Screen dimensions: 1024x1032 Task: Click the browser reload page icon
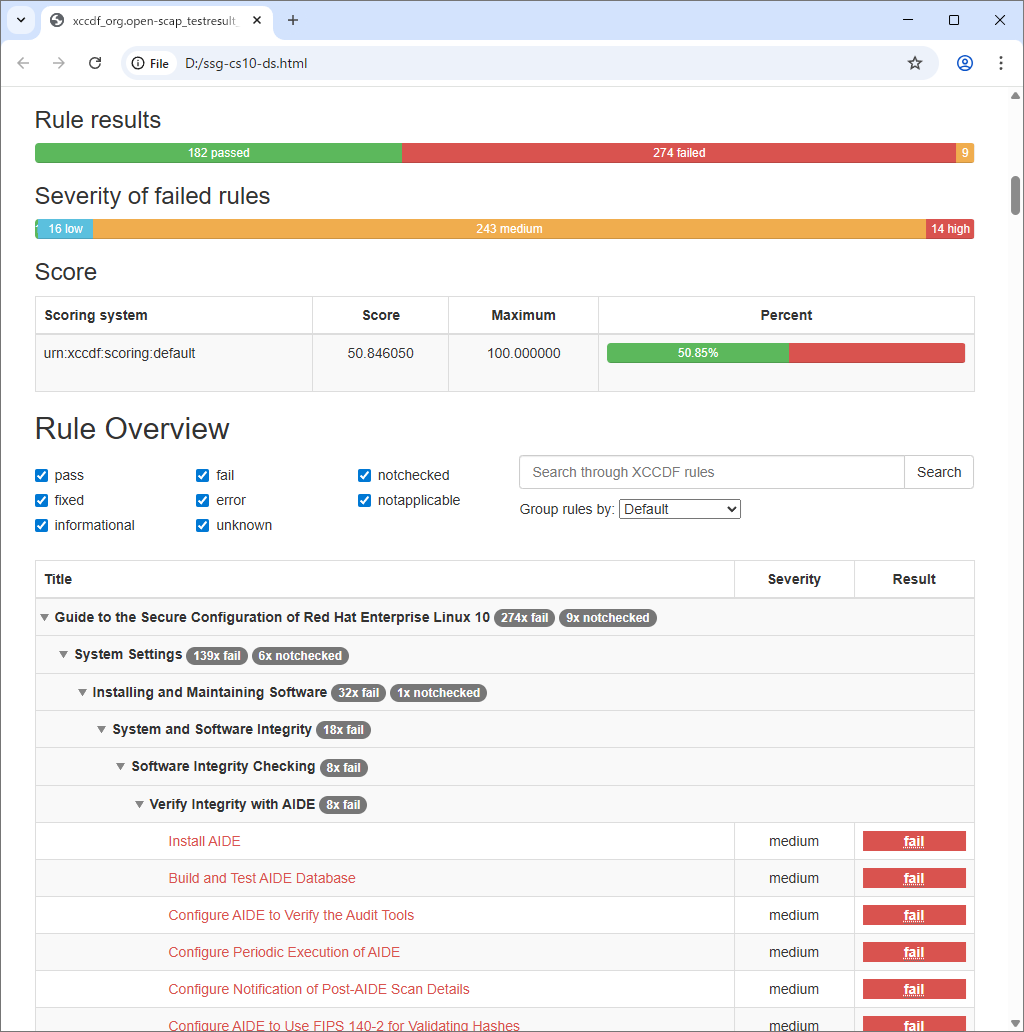click(95, 63)
